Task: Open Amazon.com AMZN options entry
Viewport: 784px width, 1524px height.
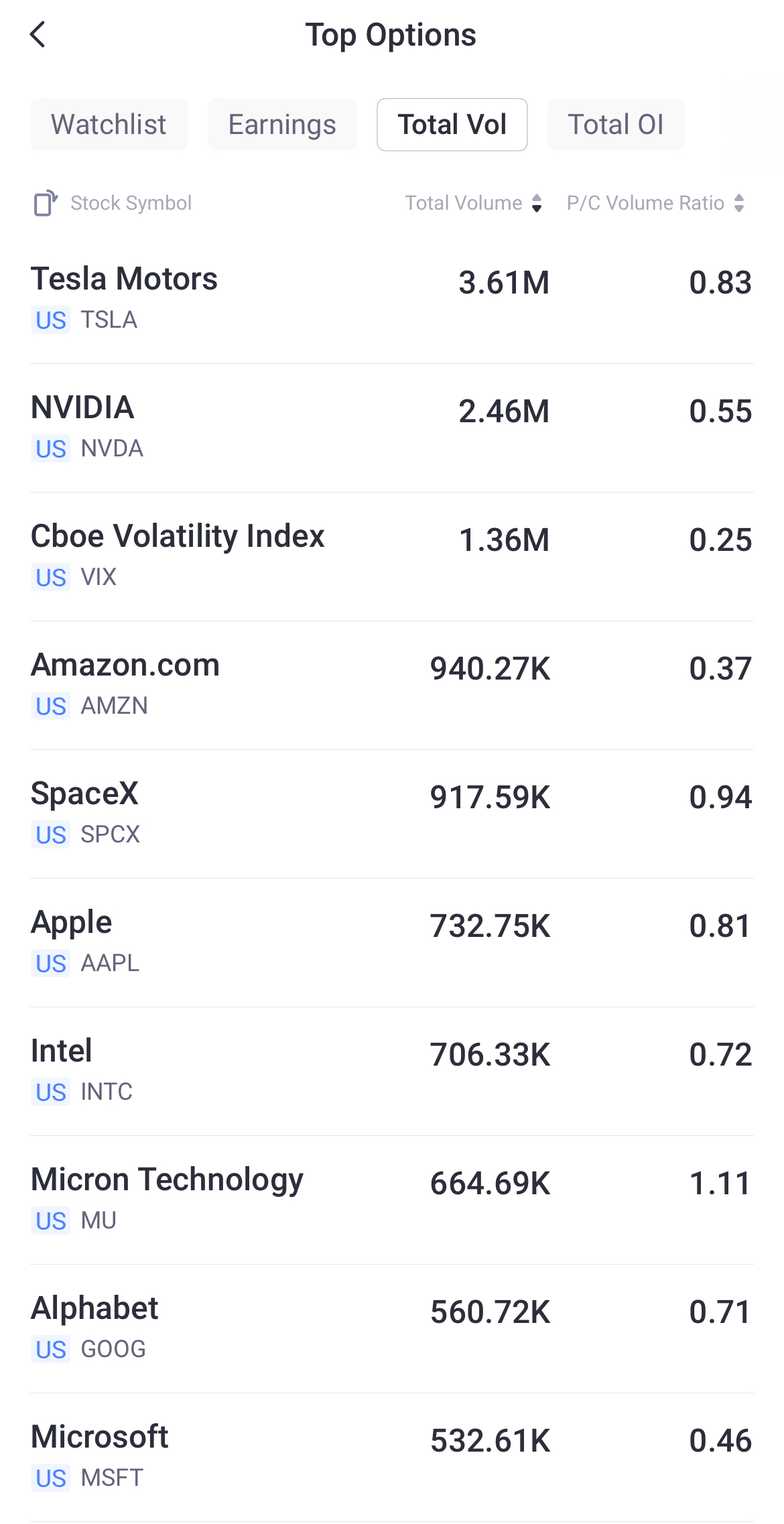Action: pyautogui.click(x=392, y=686)
